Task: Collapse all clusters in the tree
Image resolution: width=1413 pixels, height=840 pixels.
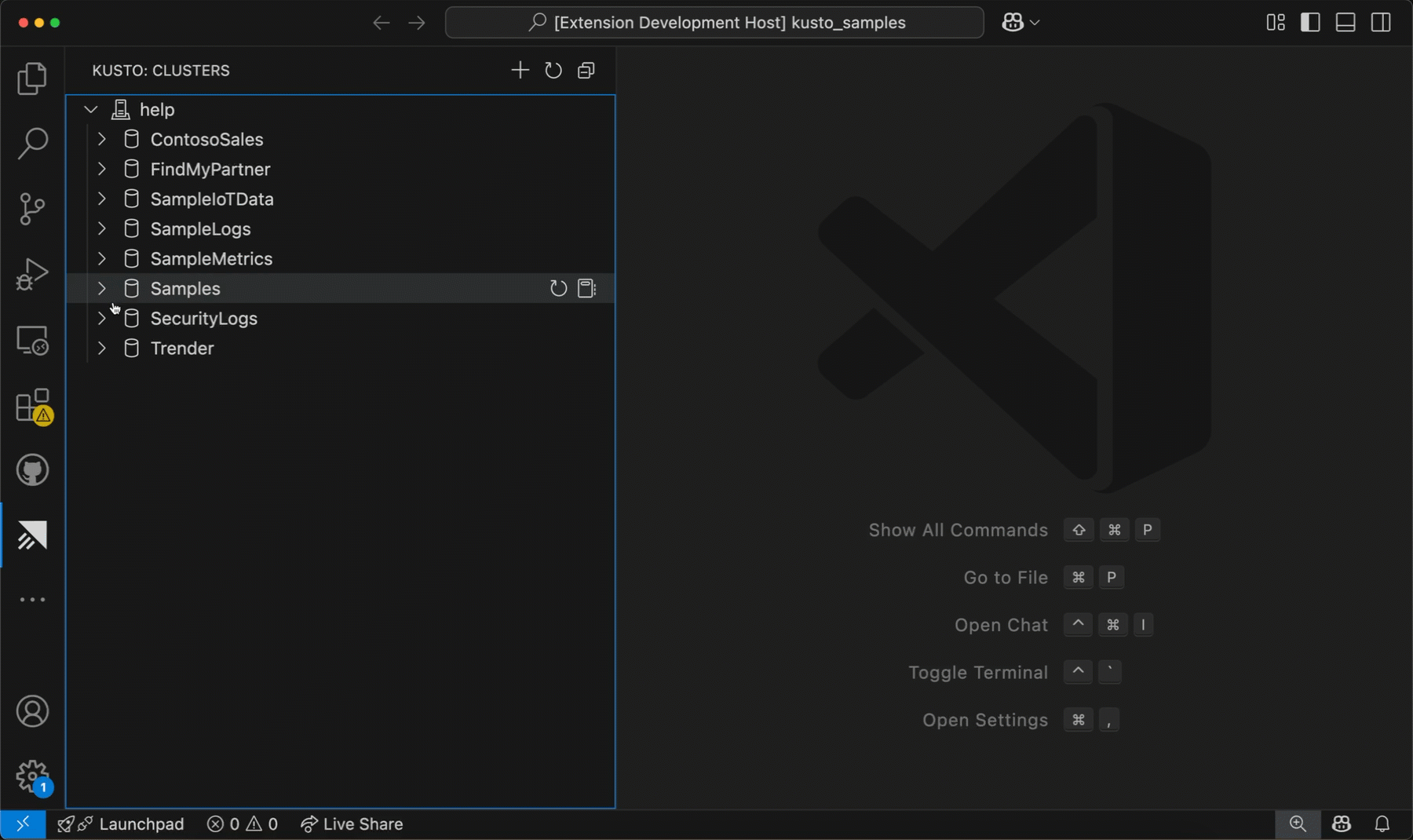Action: pyautogui.click(x=586, y=70)
